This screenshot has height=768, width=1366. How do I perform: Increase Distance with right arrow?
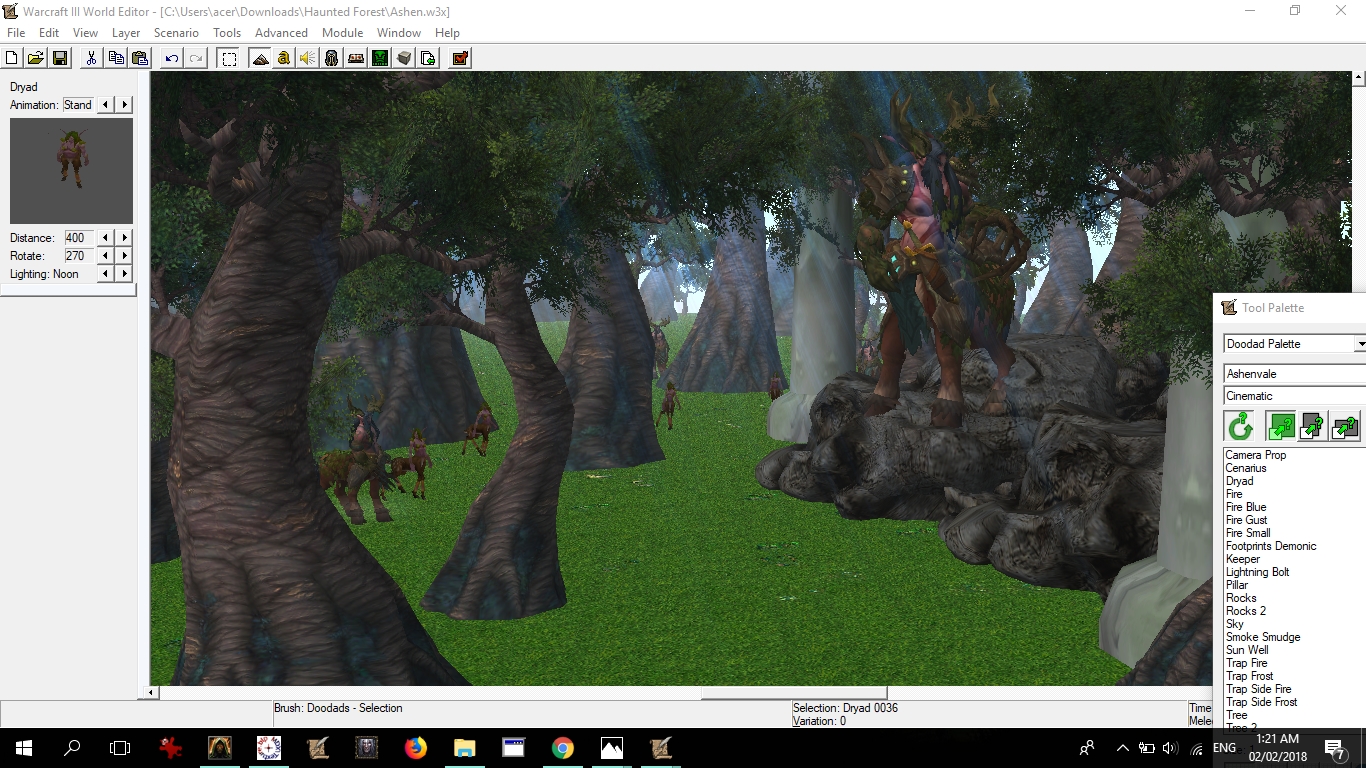coord(124,238)
